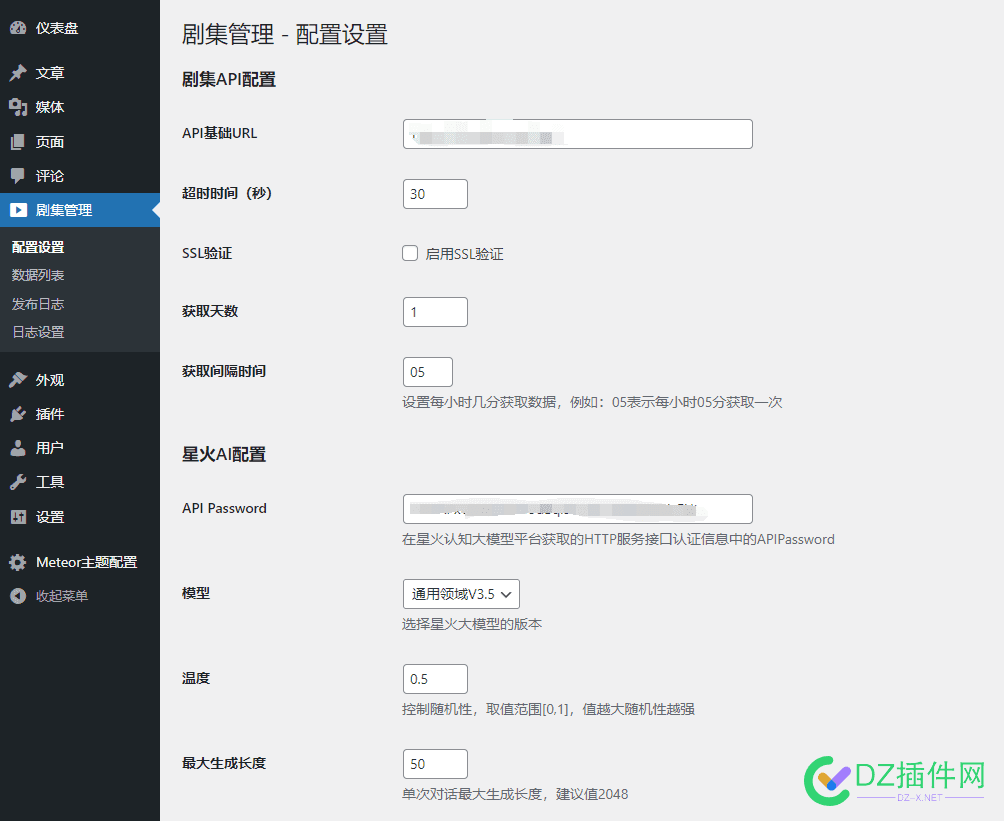Open 外观 menu item
The image size is (1004, 821).
(x=79, y=380)
